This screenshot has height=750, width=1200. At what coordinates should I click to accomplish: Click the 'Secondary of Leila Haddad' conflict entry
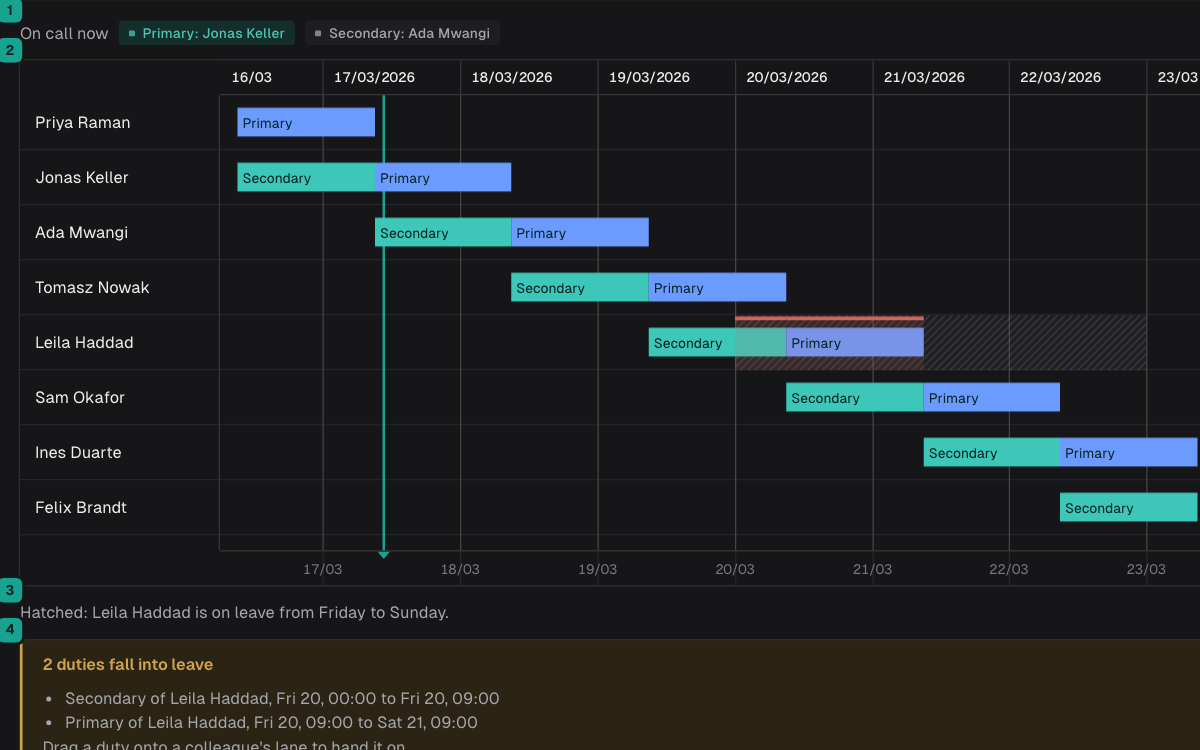click(282, 698)
